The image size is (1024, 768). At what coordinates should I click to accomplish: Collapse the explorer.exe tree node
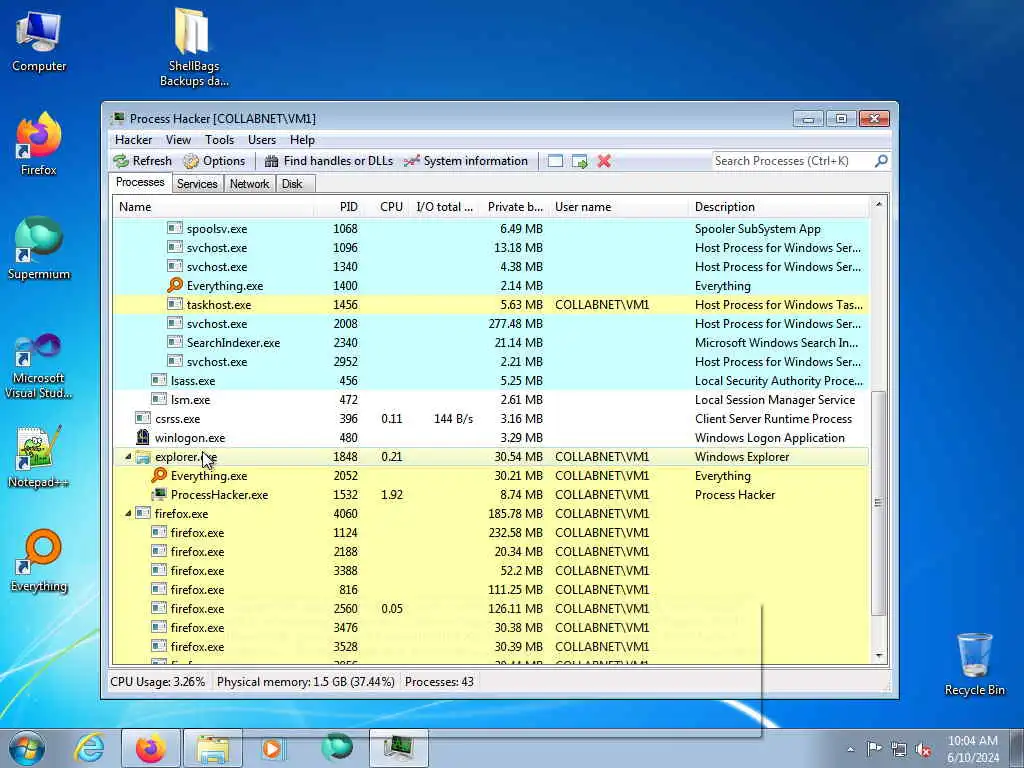128,456
